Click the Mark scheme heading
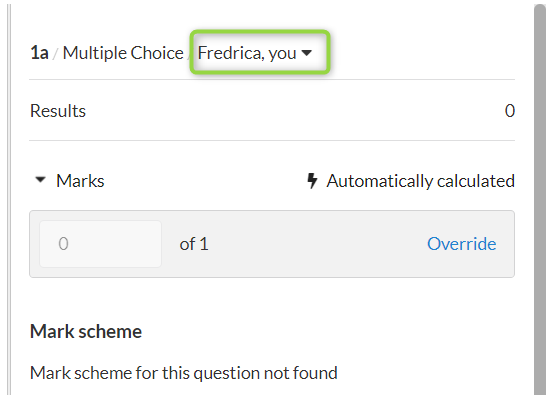Screen dimensions: 550x395 click(86, 331)
